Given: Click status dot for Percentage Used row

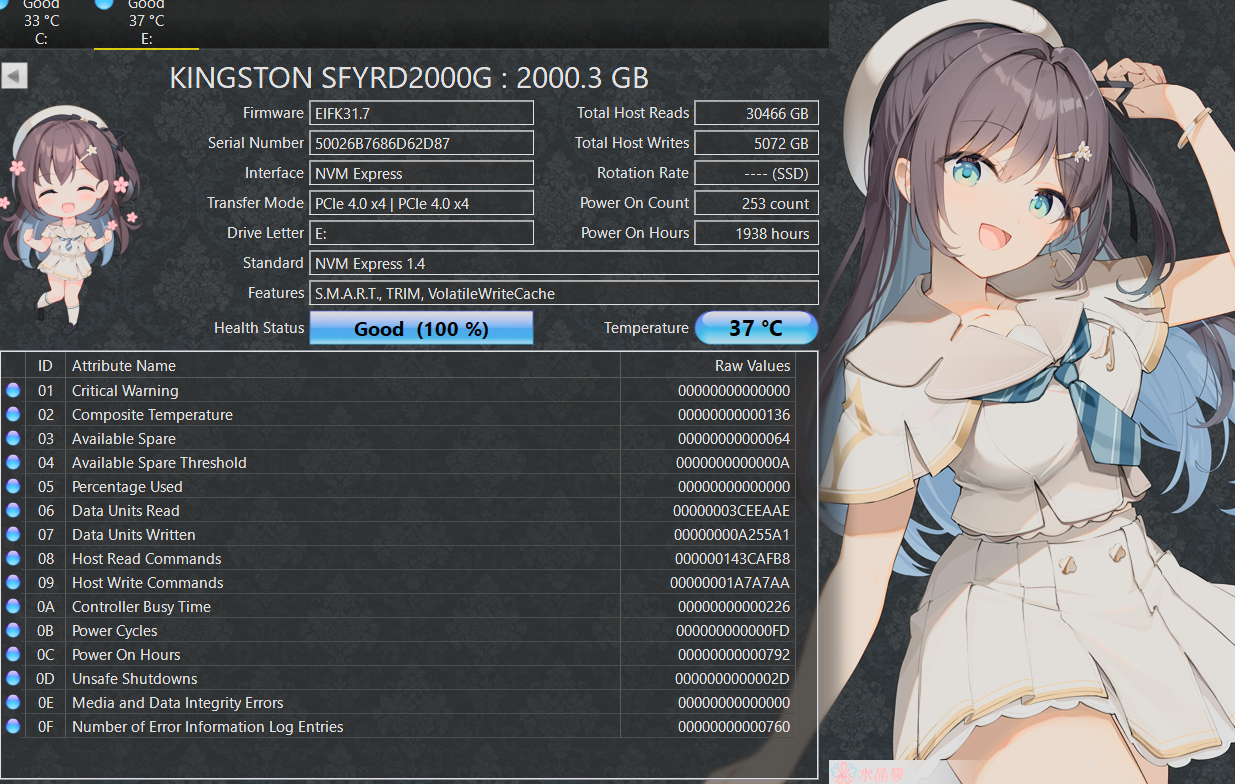Looking at the screenshot, I should point(13,486).
